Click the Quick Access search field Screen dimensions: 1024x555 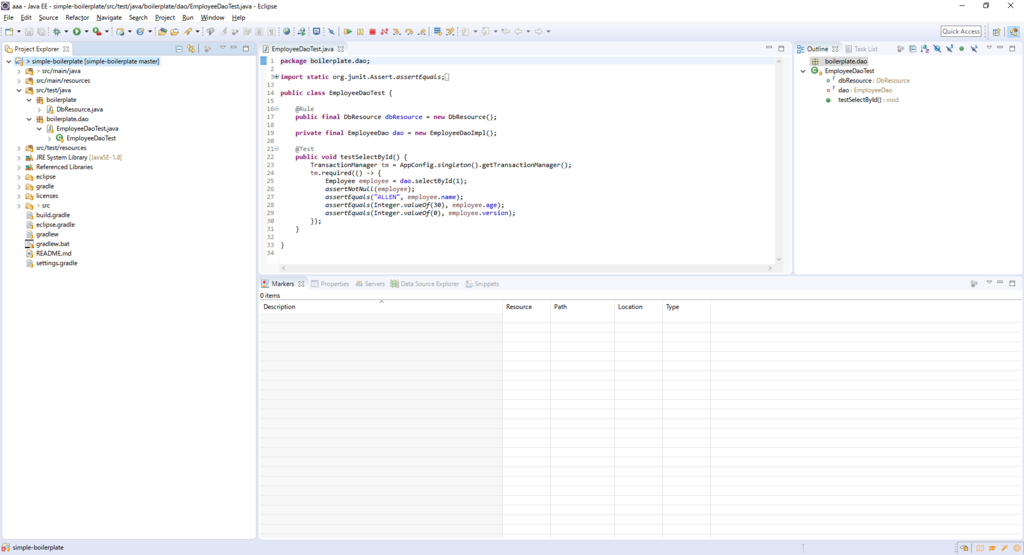point(961,31)
